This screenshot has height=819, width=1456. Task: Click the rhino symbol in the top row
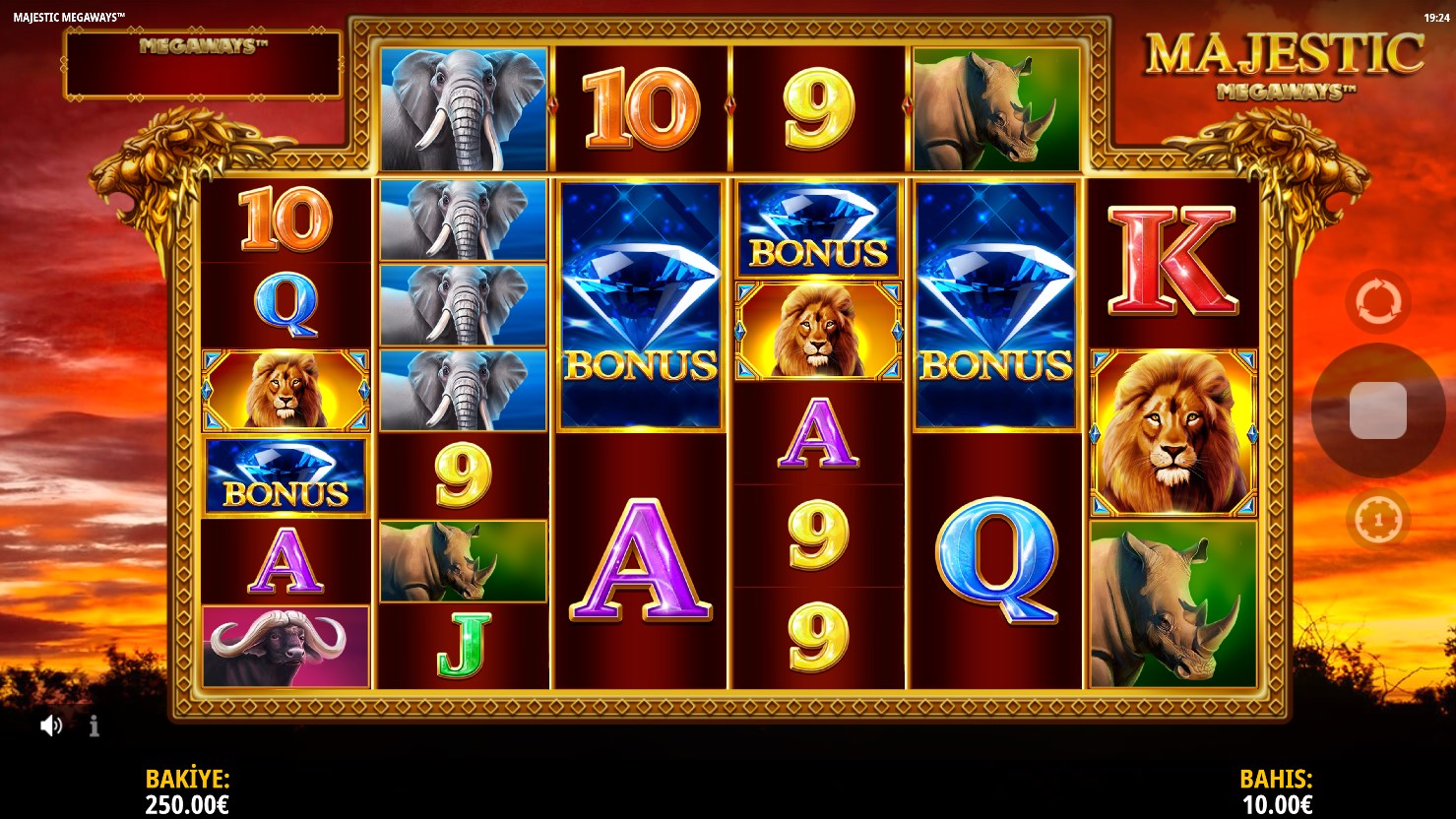(x=996, y=108)
